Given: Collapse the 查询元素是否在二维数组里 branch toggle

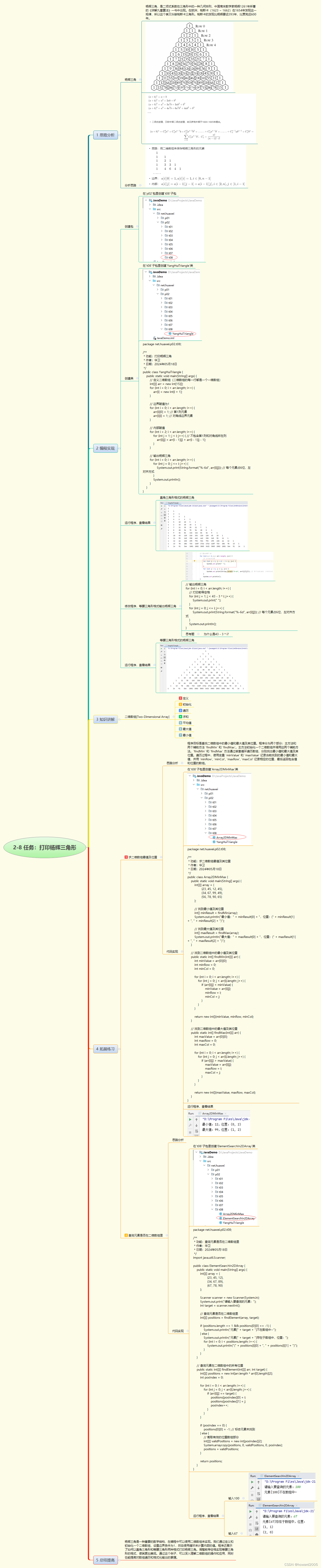Looking at the screenshot, I should click(167, 1236).
